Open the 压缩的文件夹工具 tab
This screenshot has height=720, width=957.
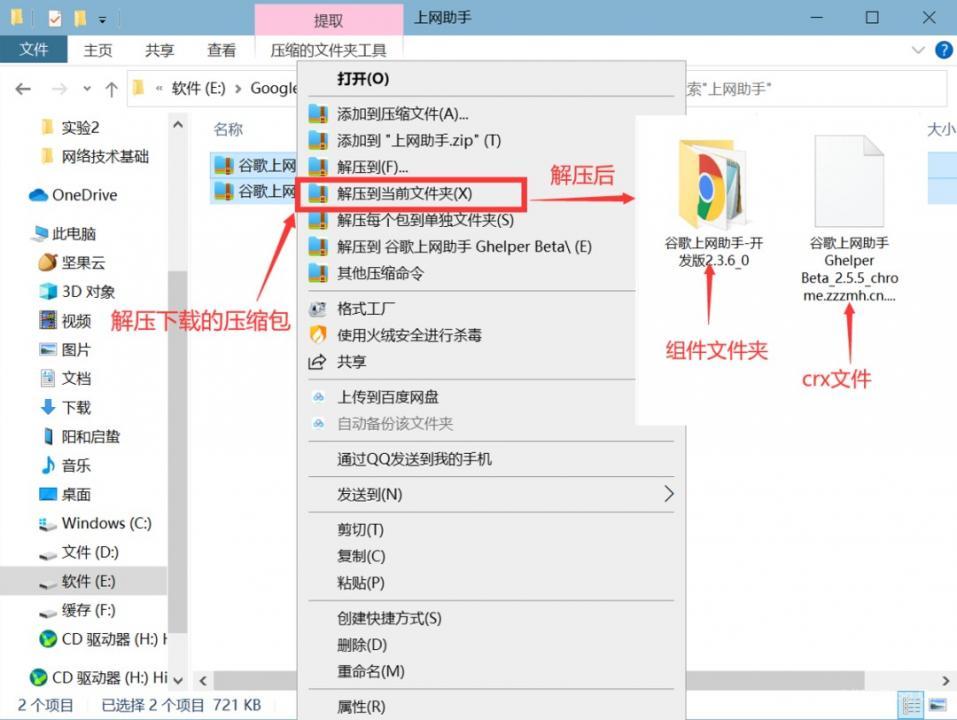[328, 50]
